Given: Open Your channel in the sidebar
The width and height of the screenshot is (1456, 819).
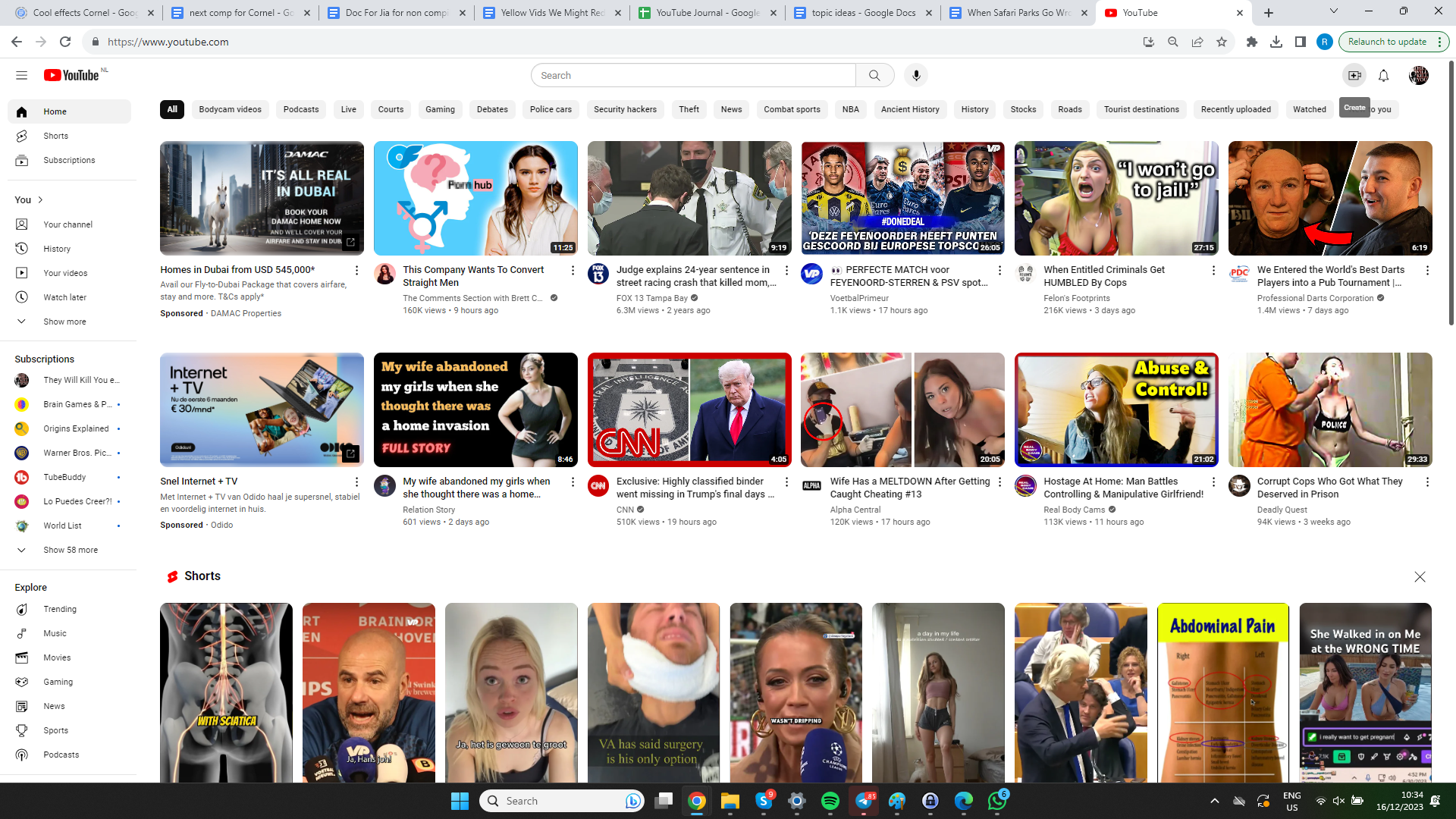Looking at the screenshot, I should pos(69,224).
